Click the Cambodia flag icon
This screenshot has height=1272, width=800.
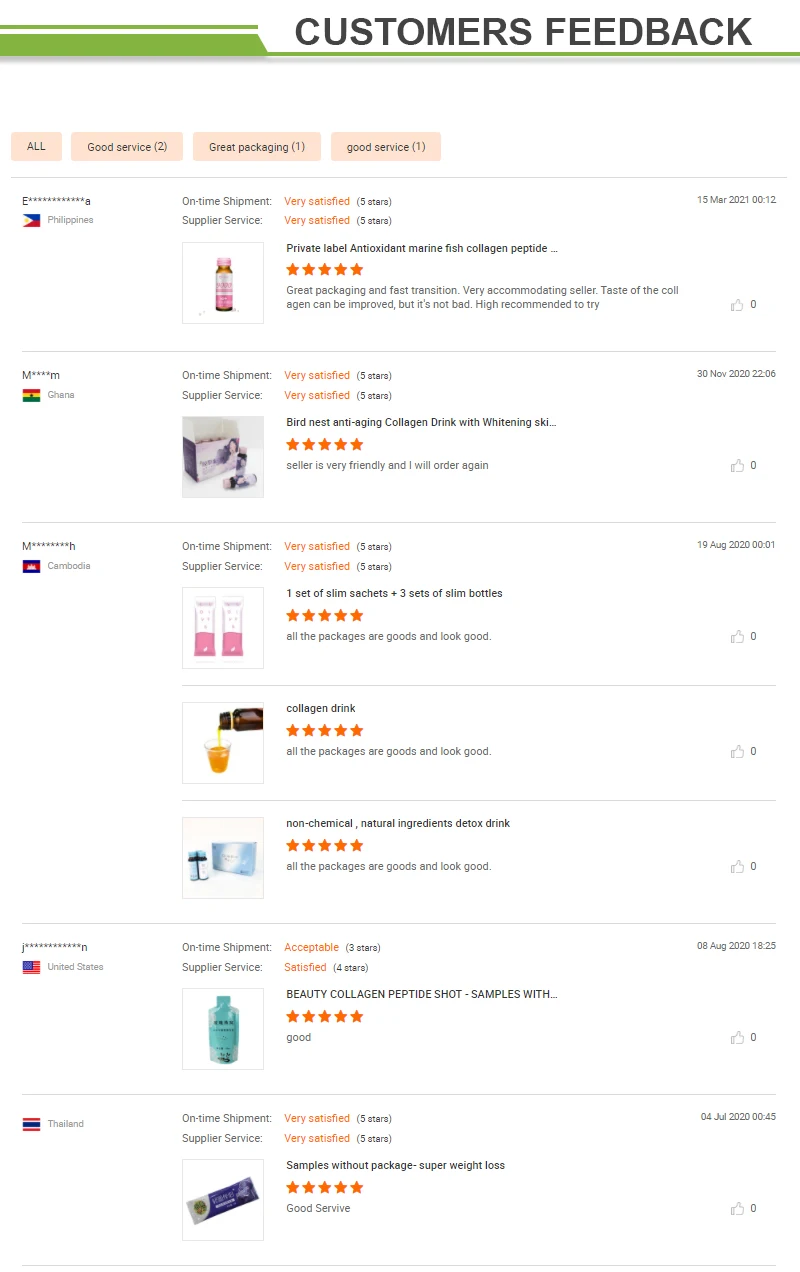click(x=29, y=564)
